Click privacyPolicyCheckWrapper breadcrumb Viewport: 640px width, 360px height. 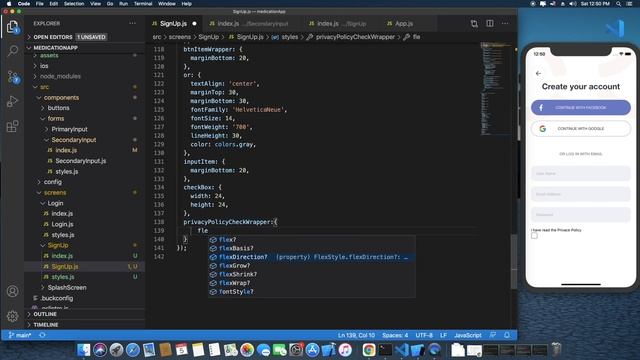[x=355, y=37]
